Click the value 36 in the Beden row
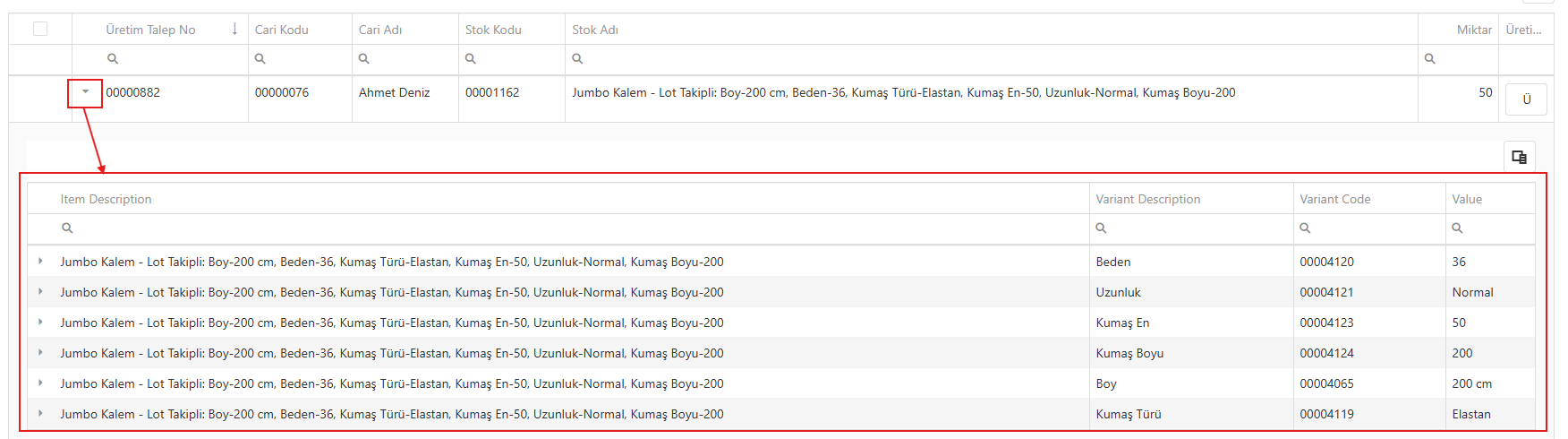1568x439 pixels. 1459,262
